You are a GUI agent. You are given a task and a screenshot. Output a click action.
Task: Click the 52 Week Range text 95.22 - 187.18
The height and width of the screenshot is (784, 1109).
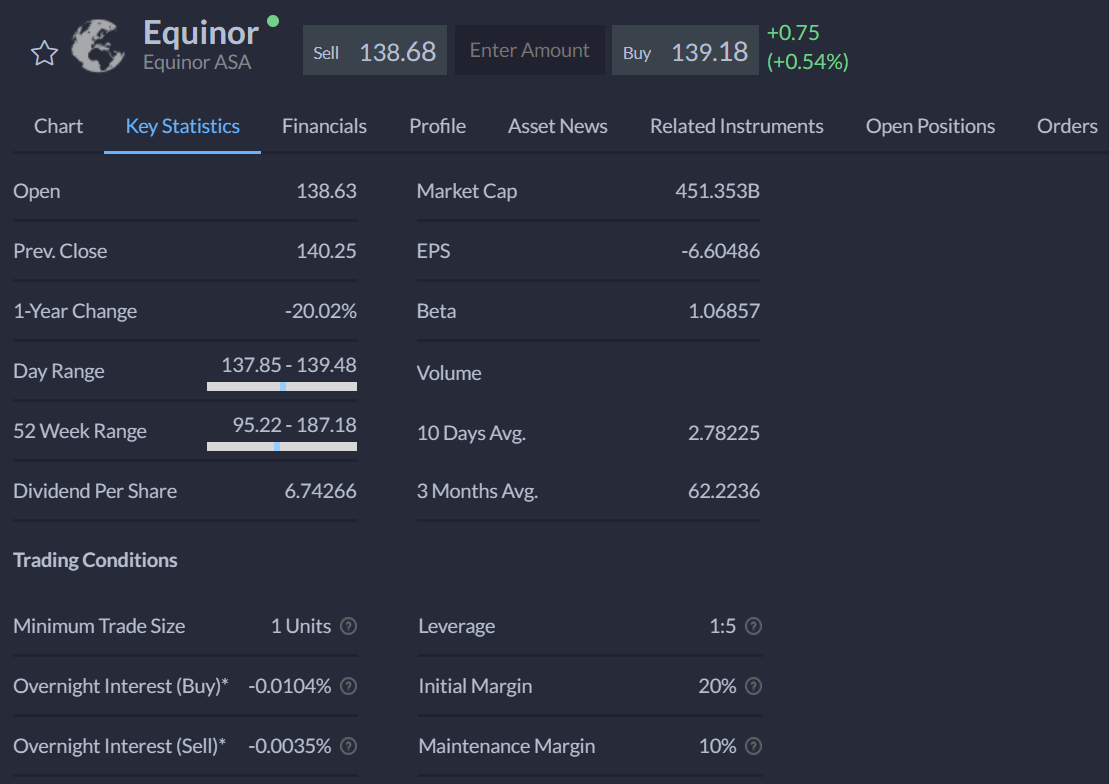point(294,425)
